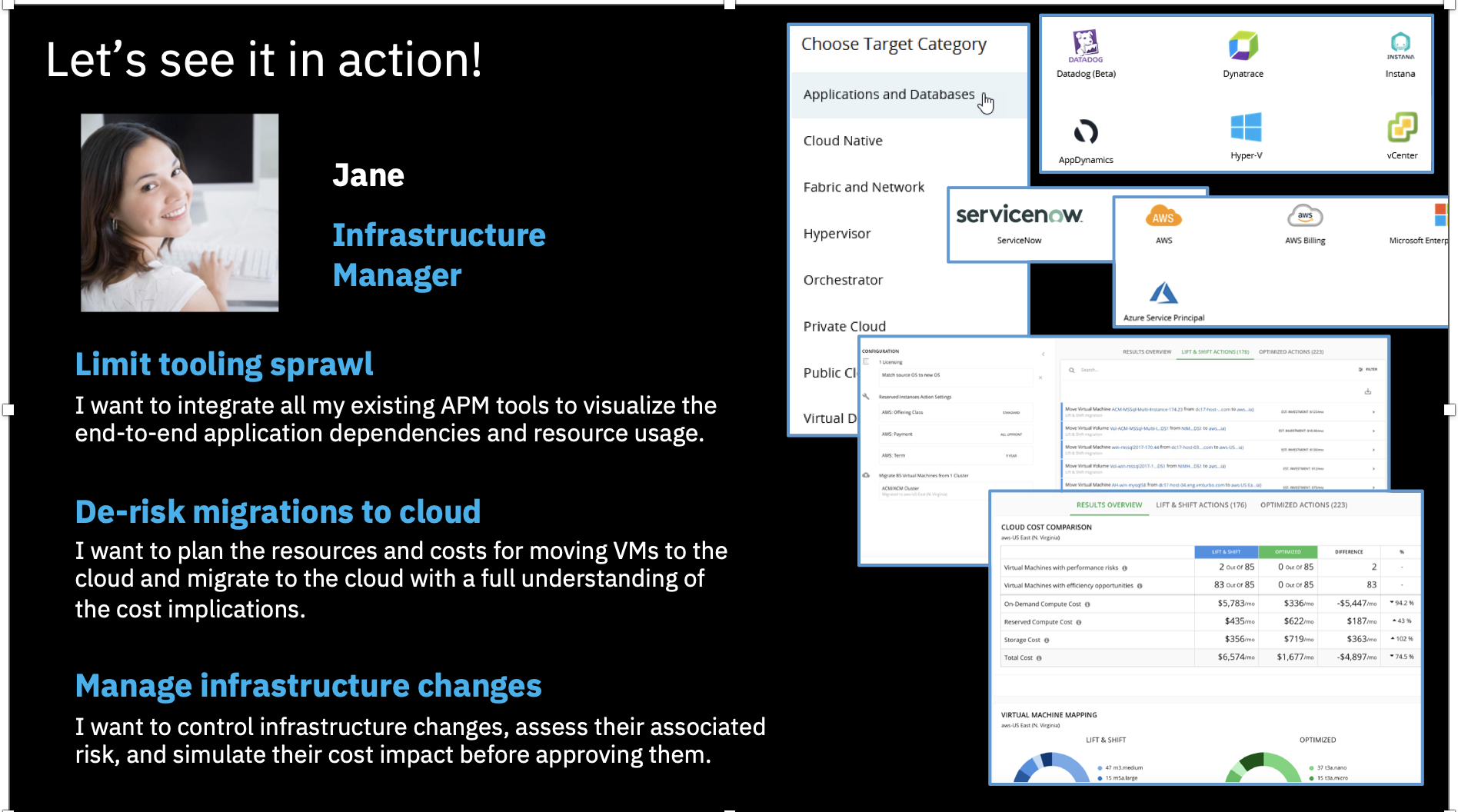
Task: Open Lift & Shift Actions (176) tab above Cloud Cost Comparison
Action: point(1201,505)
